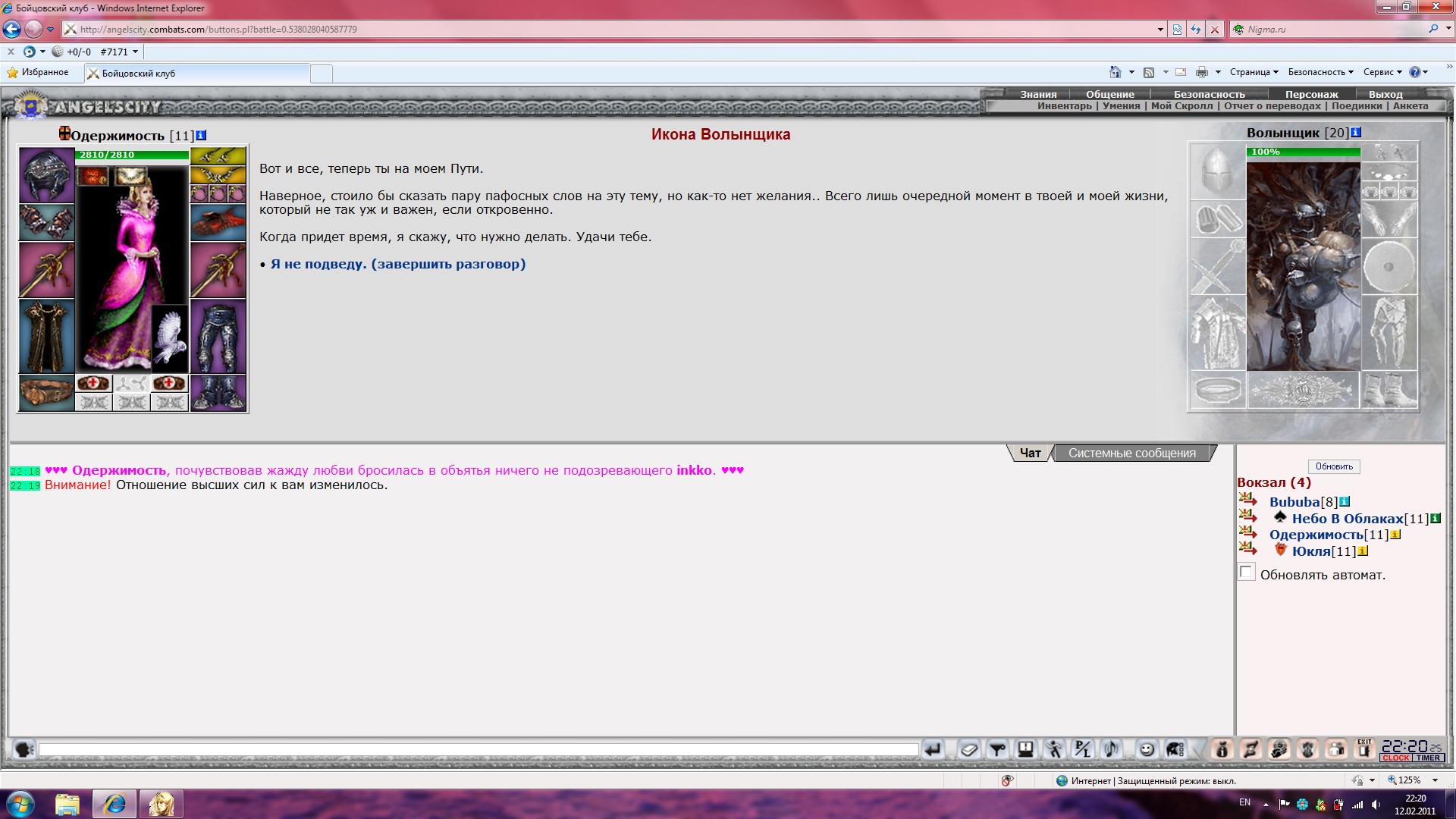The image size is (1456, 819).
Task: Click Bububa in the Вокзал player list
Action: pyautogui.click(x=1294, y=502)
